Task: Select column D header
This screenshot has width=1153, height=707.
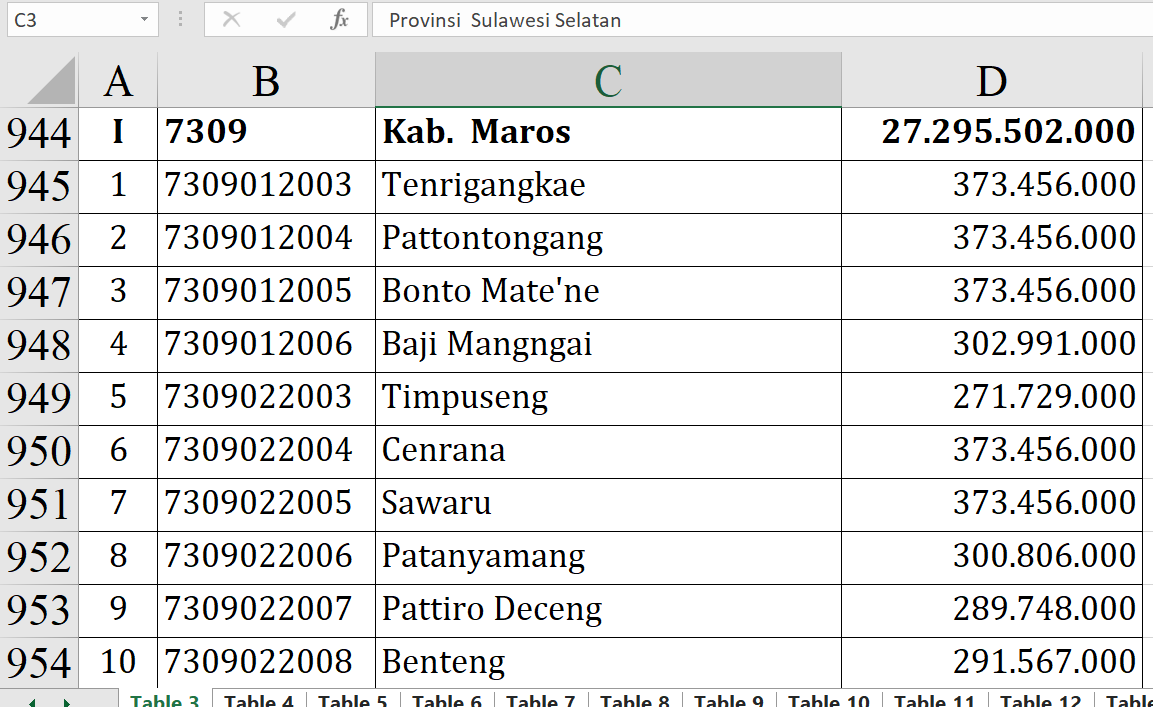Action: (991, 81)
